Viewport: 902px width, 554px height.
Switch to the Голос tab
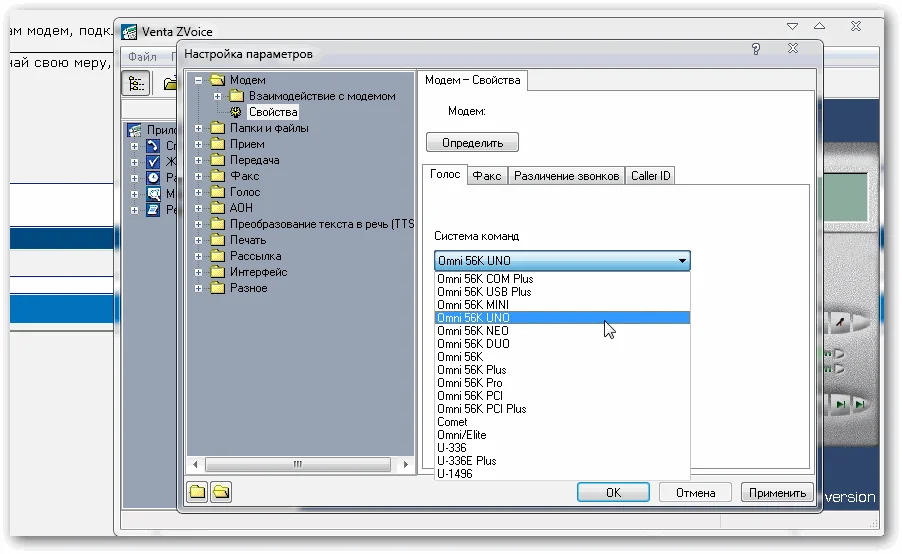[x=445, y=174]
